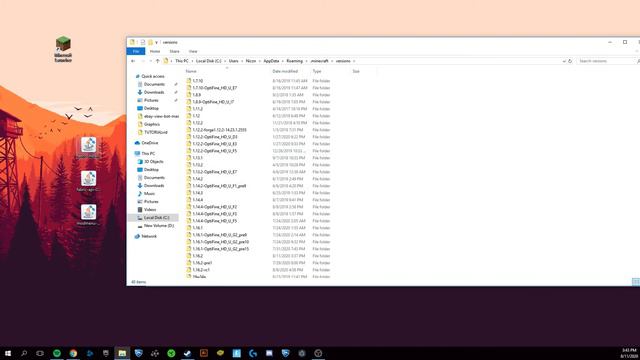Select Pictures under Quick access
The image size is (640, 360).
click(151, 100)
